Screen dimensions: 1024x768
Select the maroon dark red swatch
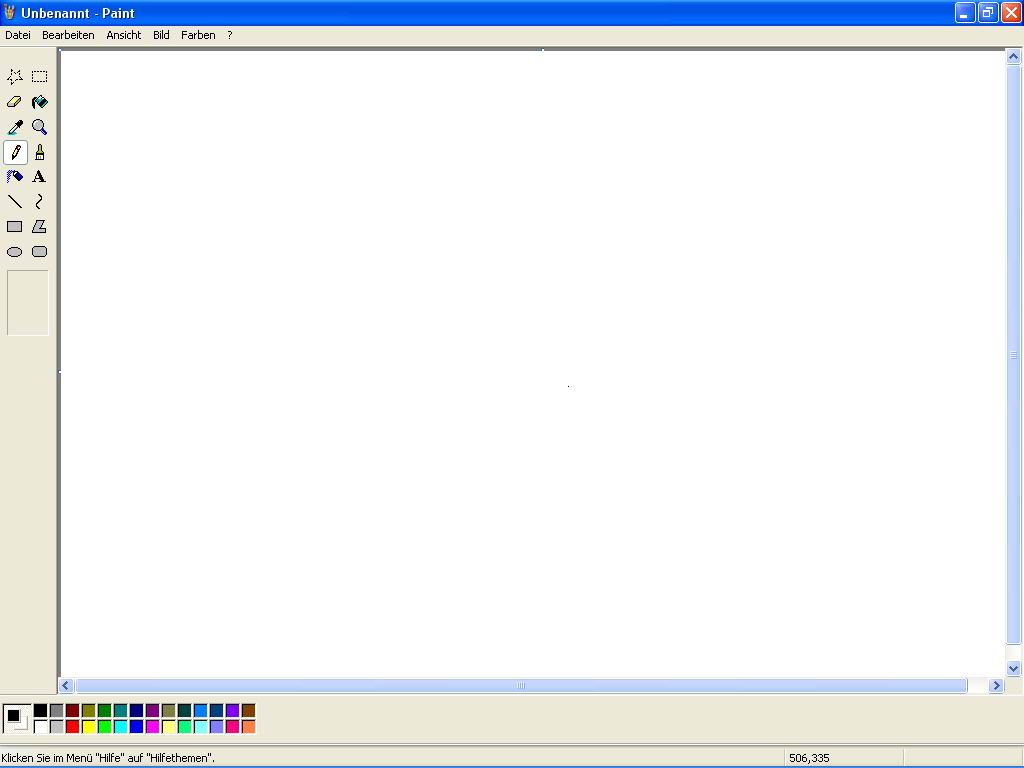click(x=72, y=711)
